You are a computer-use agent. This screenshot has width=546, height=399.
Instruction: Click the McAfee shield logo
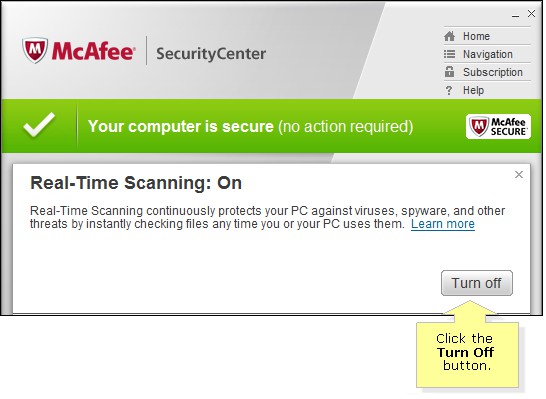point(35,50)
